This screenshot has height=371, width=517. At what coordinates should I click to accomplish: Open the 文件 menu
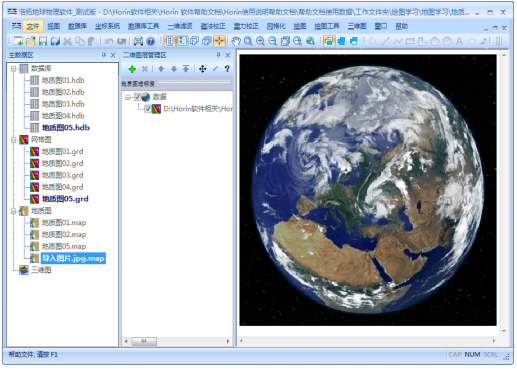[x=33, y=26]
